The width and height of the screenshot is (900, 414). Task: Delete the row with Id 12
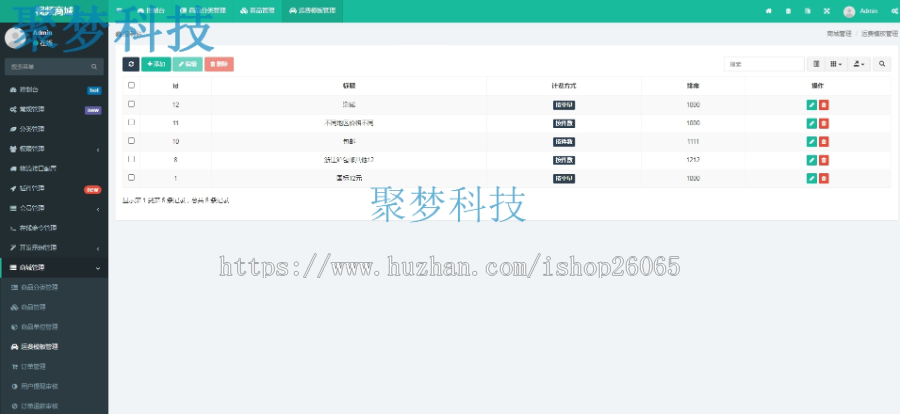(x=824, y=105)
